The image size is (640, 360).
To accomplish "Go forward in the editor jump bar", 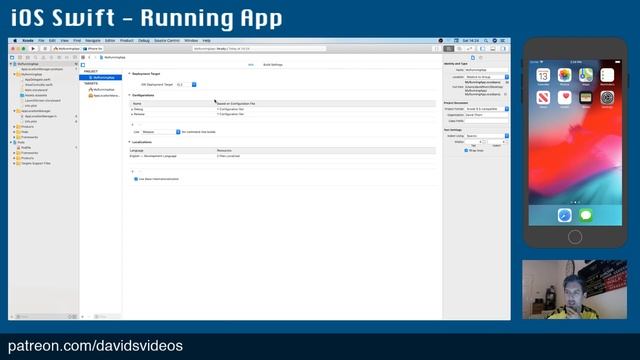I will pyautogui.click(x=95, y=58).
